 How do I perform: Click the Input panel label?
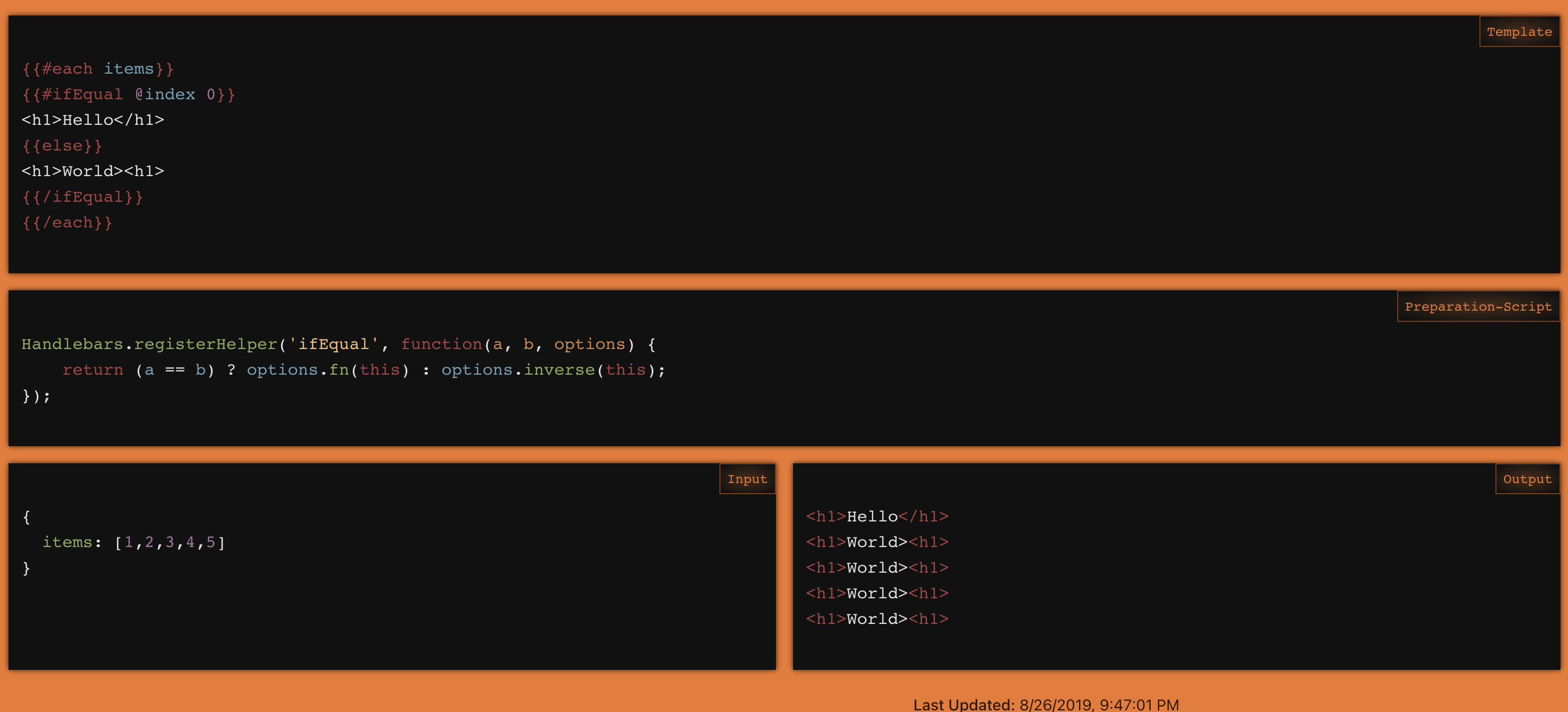point(747,479)
